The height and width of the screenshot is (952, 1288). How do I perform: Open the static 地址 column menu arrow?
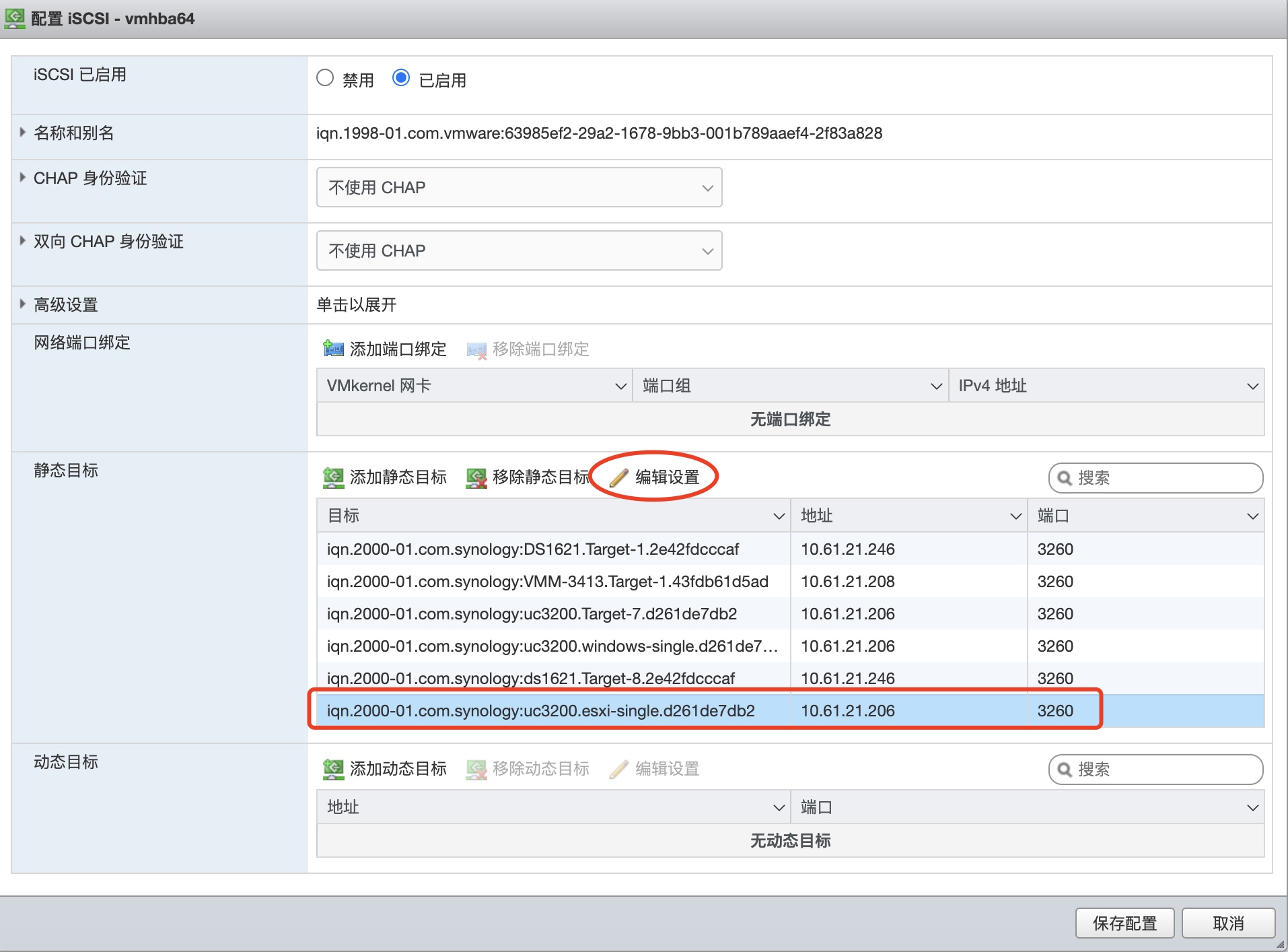tap(1015, 516)
